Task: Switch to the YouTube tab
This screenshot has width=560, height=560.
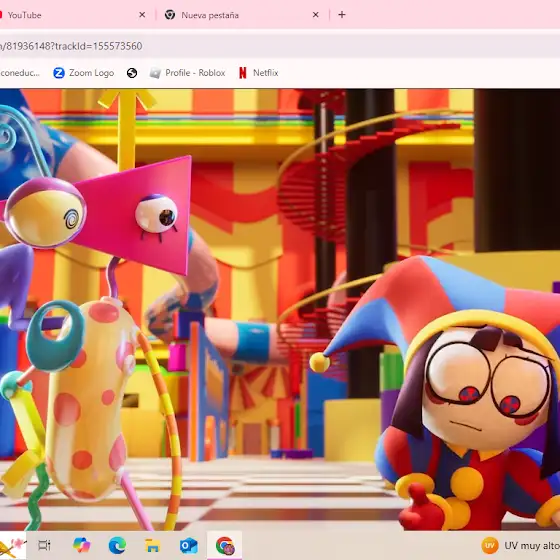Action: click(71, 15)
